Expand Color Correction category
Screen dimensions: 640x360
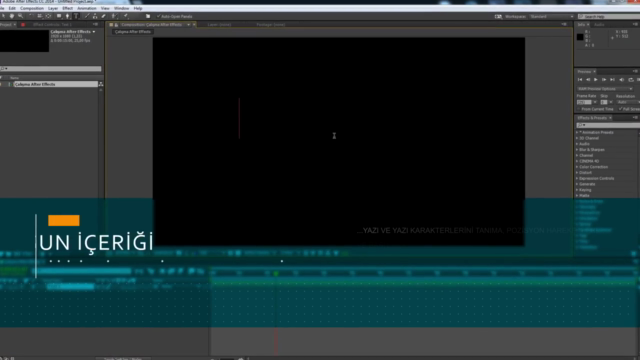(x=577, y=167)
